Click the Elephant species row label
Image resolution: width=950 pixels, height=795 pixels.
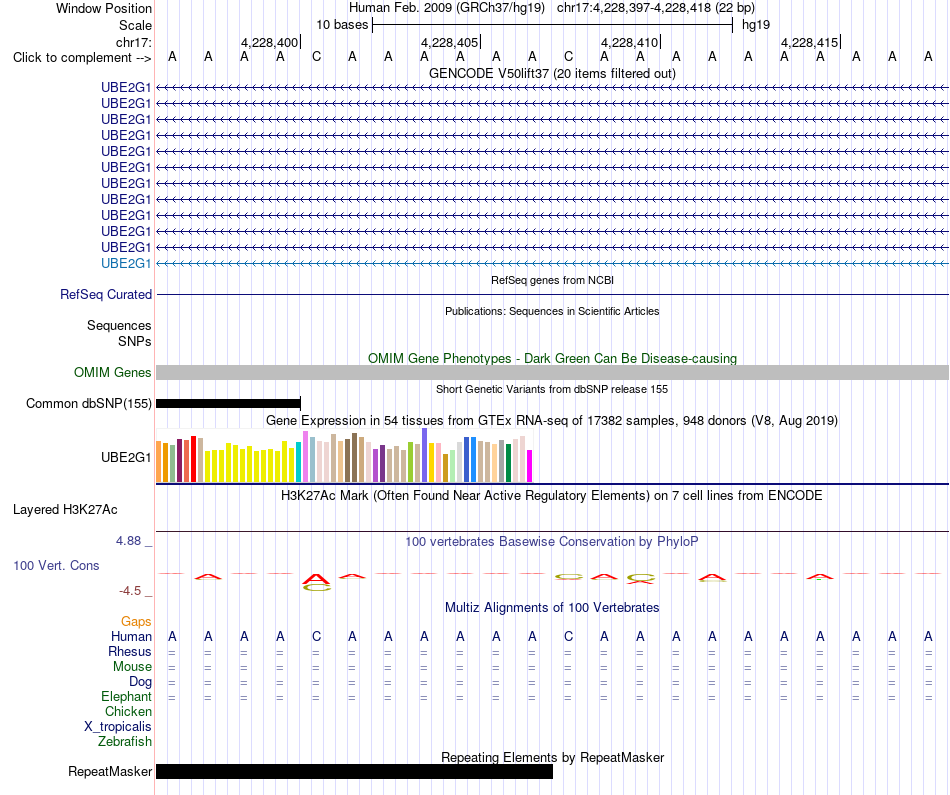126,696
